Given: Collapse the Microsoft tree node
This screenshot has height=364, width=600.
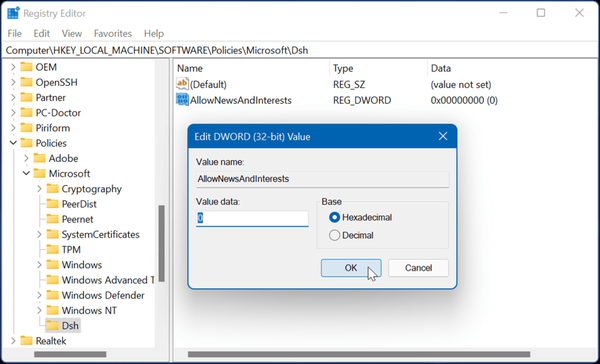Looking at the screenshot, I should [x=26, y=173].
